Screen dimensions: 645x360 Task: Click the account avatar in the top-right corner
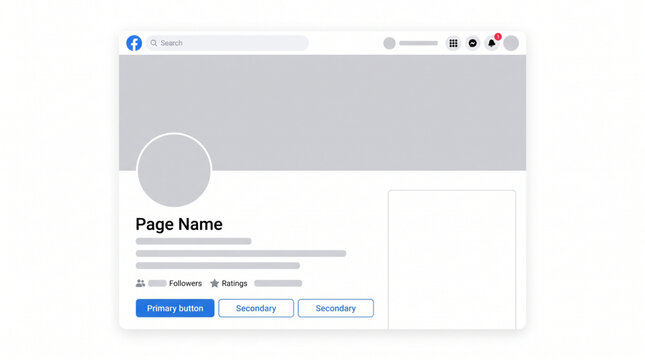coord(511,43)
